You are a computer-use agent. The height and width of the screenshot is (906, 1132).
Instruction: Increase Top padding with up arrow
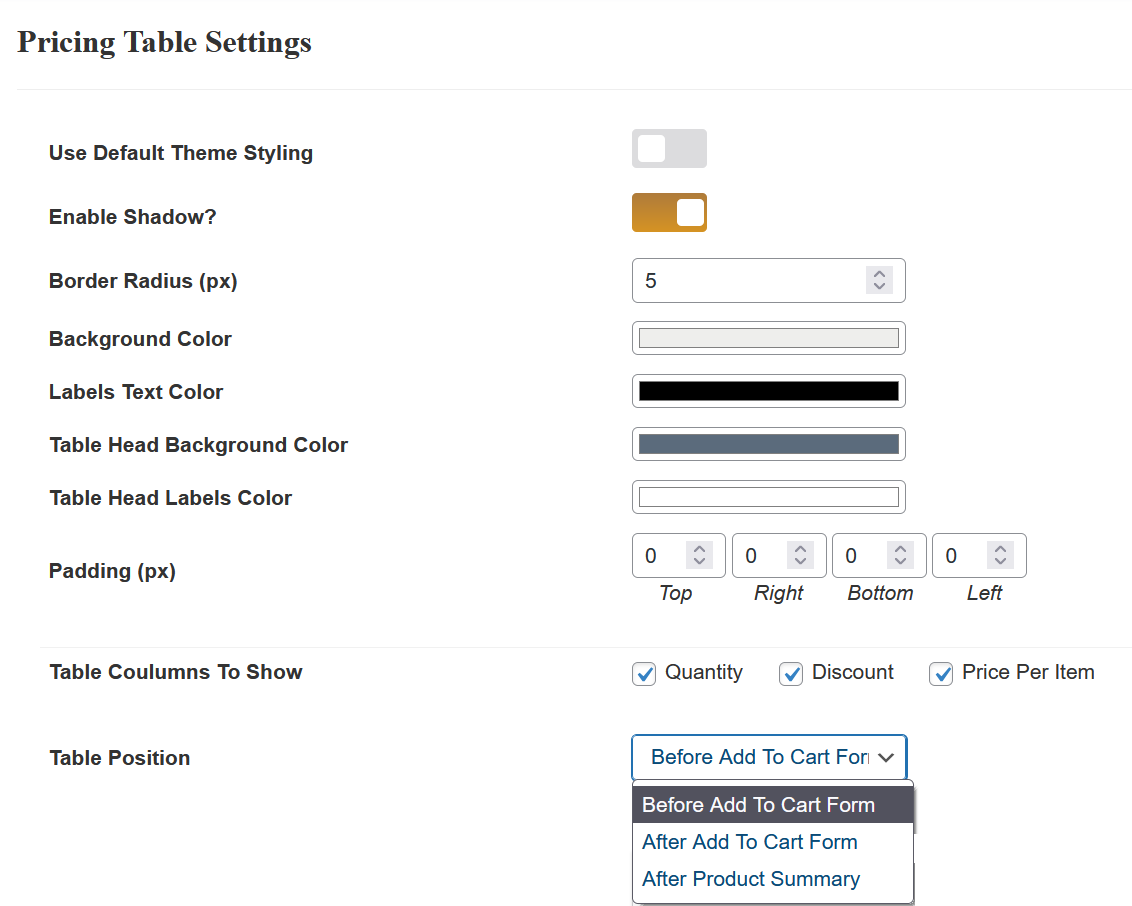tap(700, 549)
